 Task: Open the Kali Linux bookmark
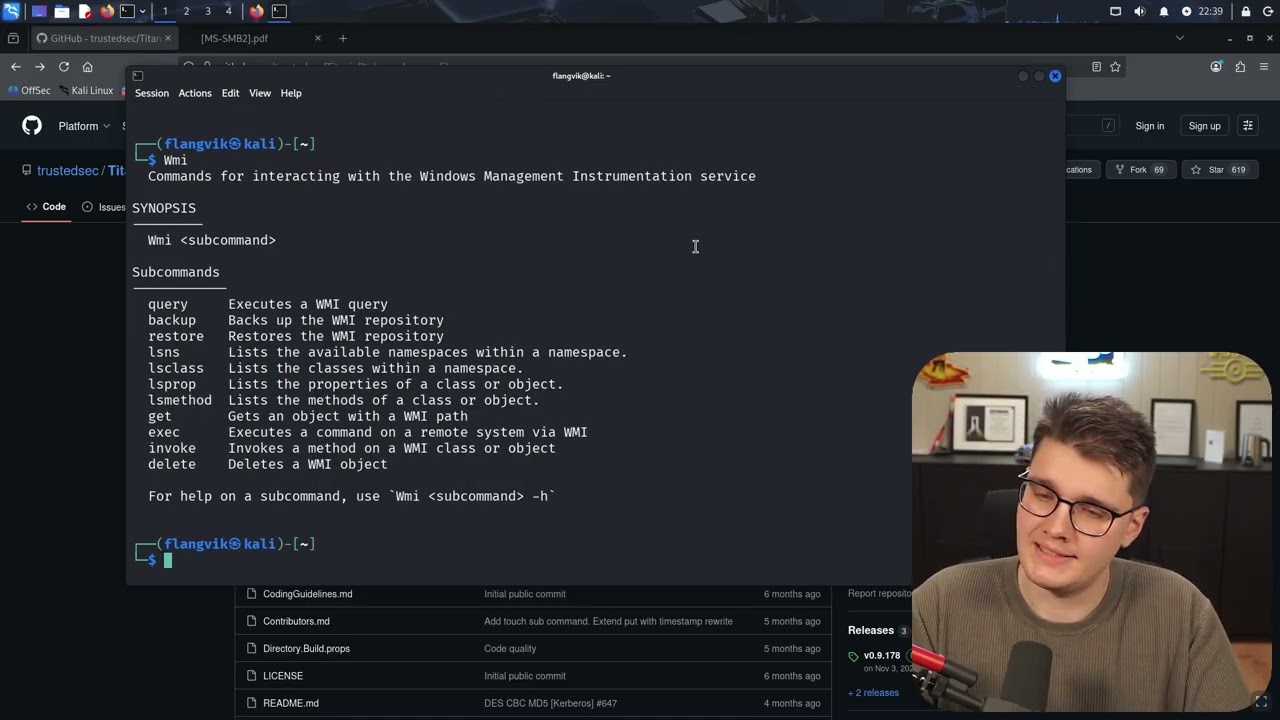click(x=85, y=90)
